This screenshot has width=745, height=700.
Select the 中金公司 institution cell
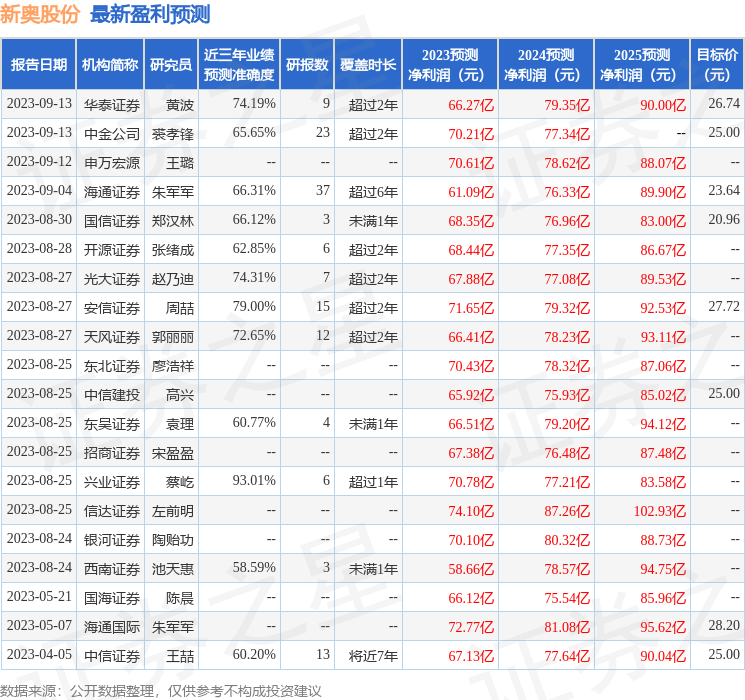(112, 134)
